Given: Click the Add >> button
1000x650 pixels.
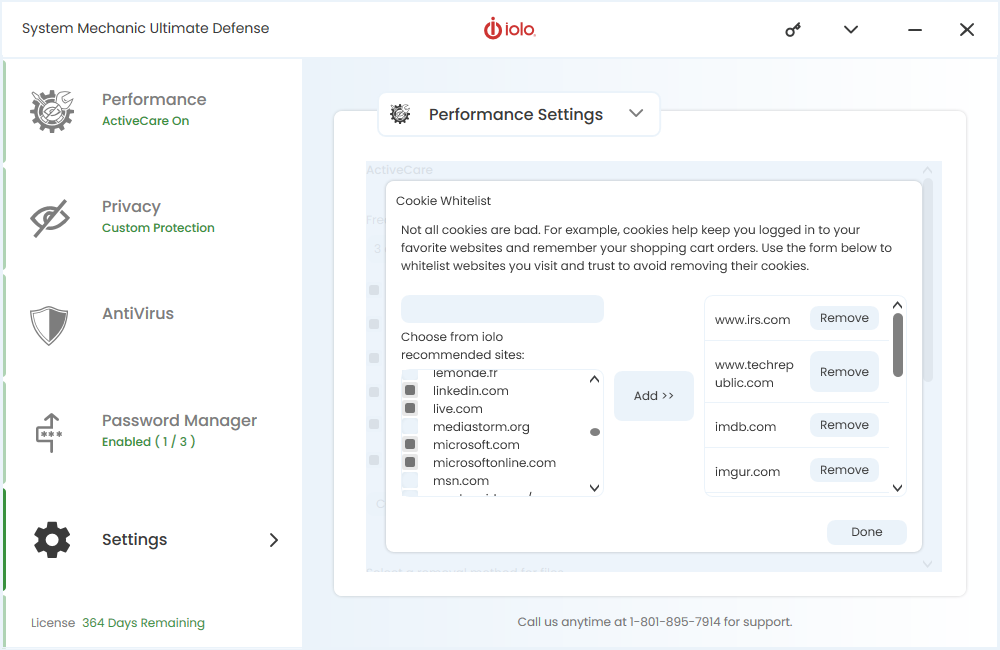Looking at the screenshot, I should (x=654, y=395).
